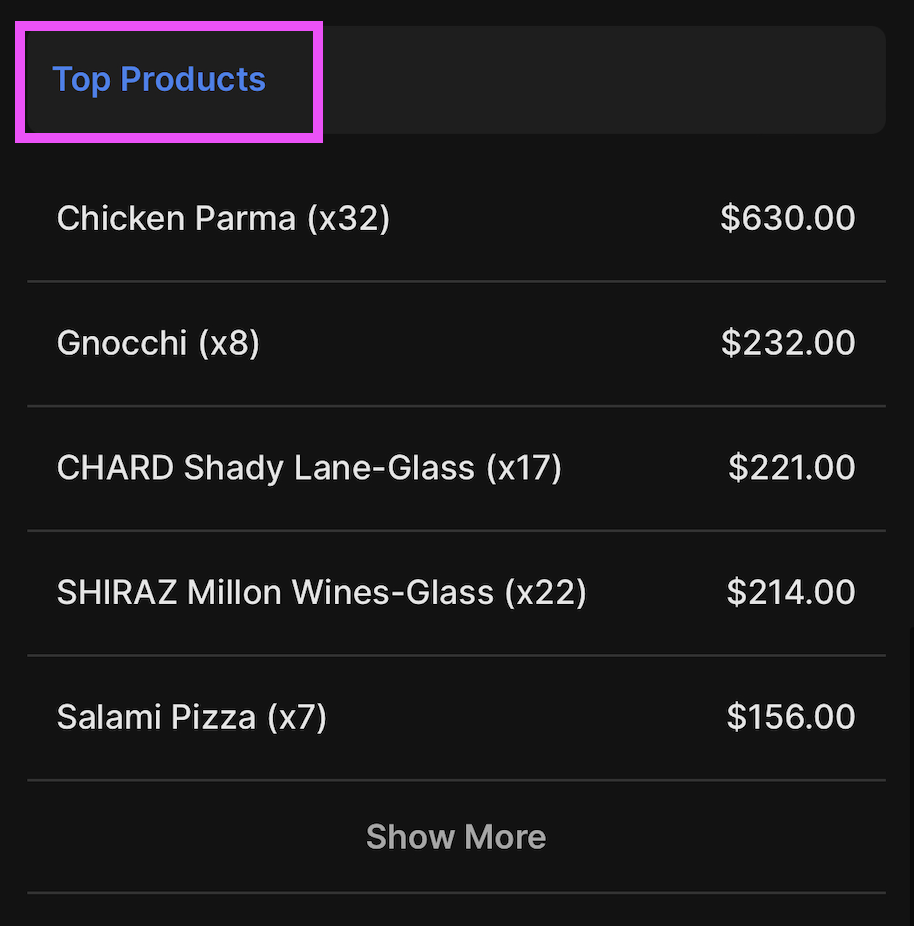Click the x7 quantity beside Salami Pizza

pos(297,717)
